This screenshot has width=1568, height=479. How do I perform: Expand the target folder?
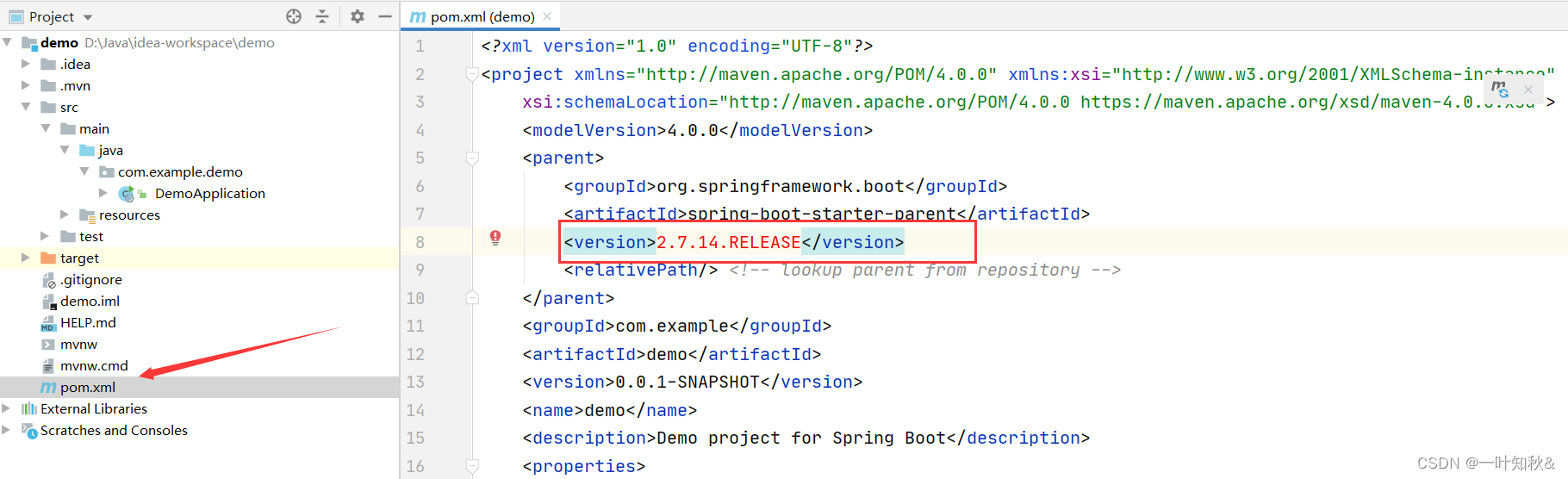(x=26, y=257)
